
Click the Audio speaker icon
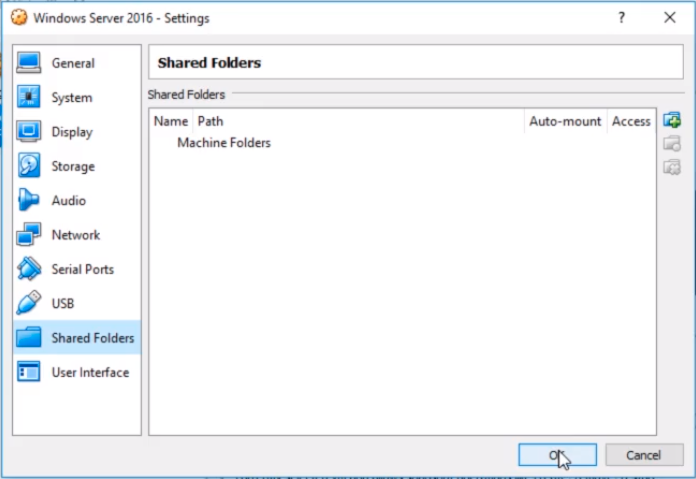pyautogui.click(x=29, y=200)
